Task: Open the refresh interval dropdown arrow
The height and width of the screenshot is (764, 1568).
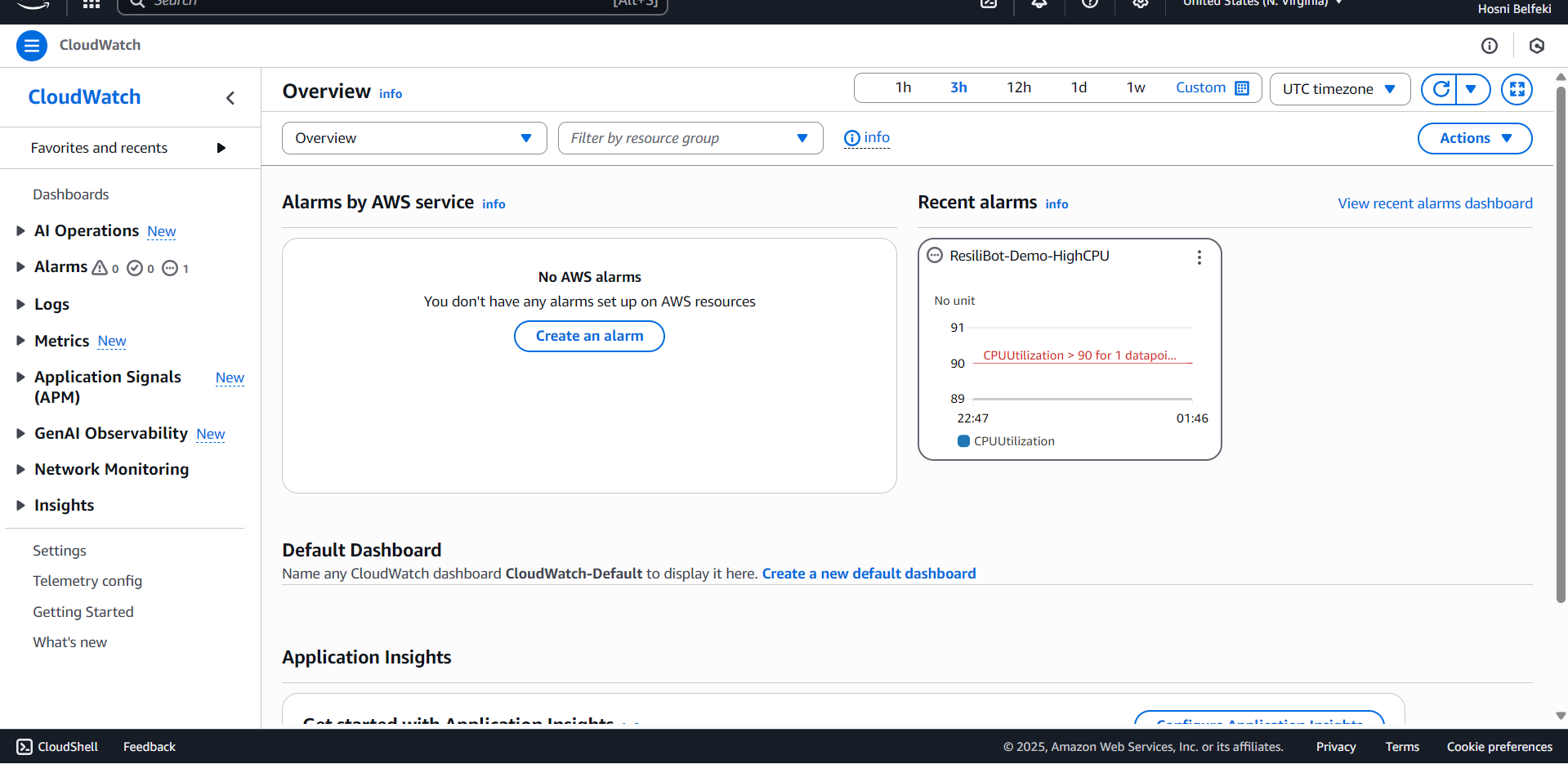Action: tap(1472, 89)
